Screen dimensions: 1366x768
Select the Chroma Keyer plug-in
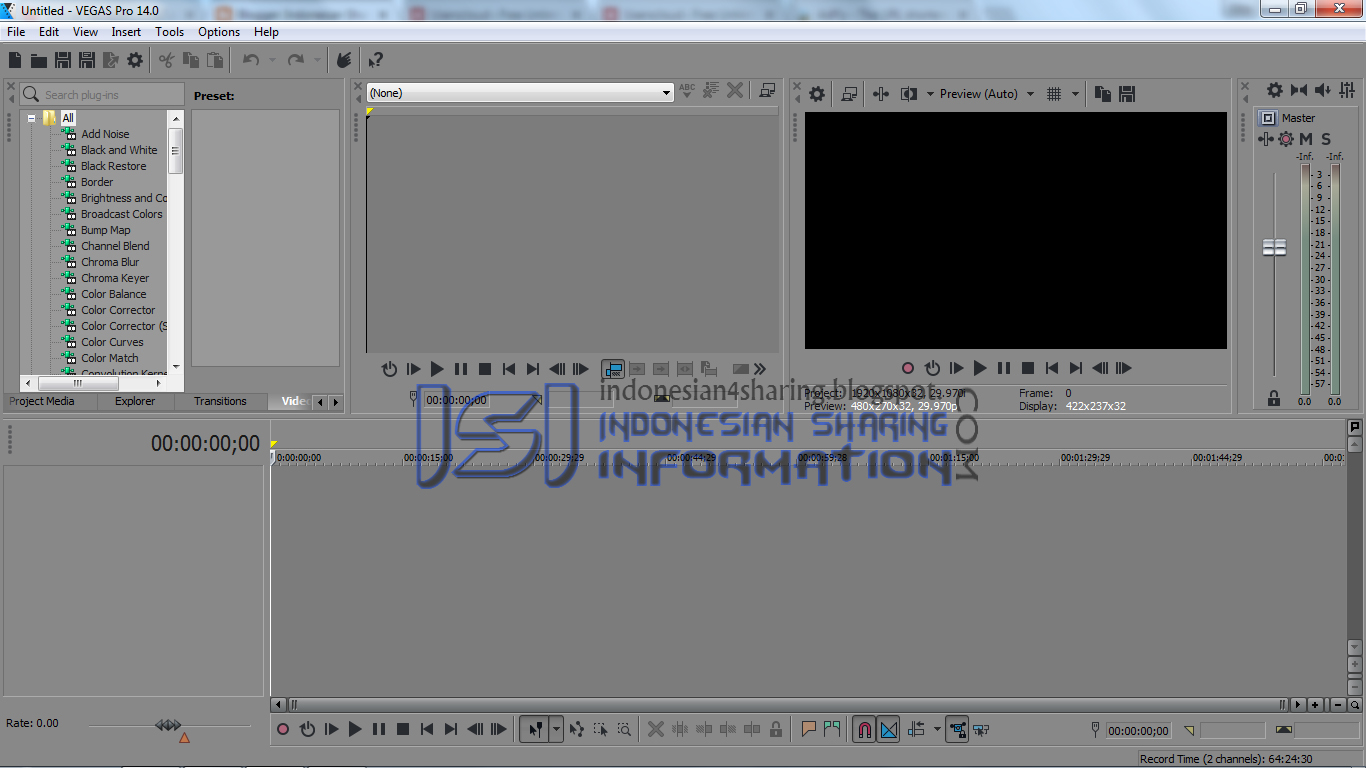(115, 278)
